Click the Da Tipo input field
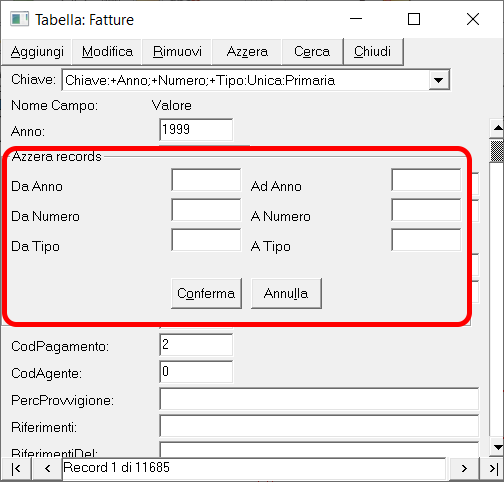This screenshot has width=504, height=482. pos(206,240)
